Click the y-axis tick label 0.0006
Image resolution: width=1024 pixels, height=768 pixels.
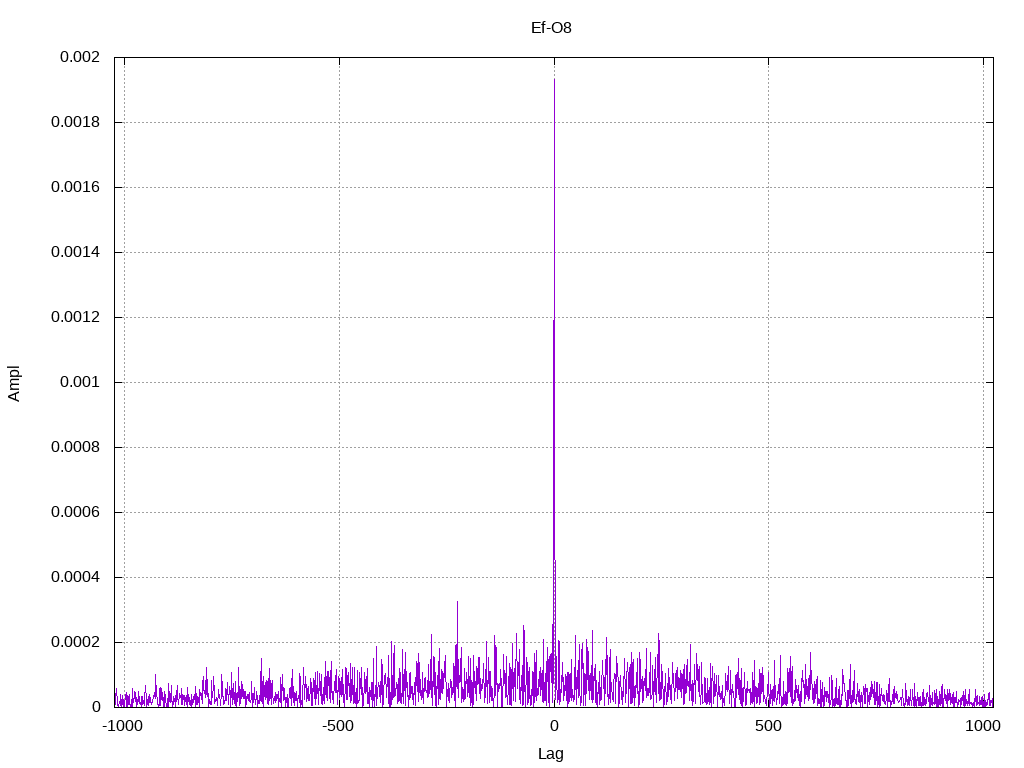[x=76, y=512]
